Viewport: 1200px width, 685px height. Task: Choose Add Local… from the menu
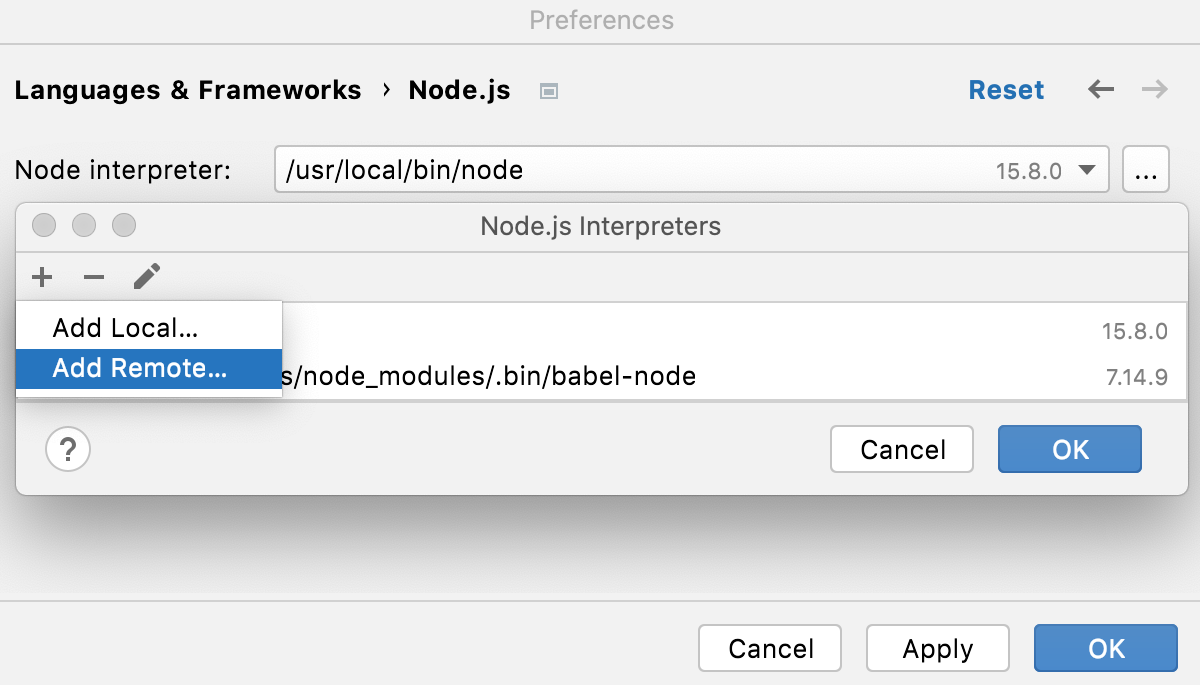tap(123, 327)
